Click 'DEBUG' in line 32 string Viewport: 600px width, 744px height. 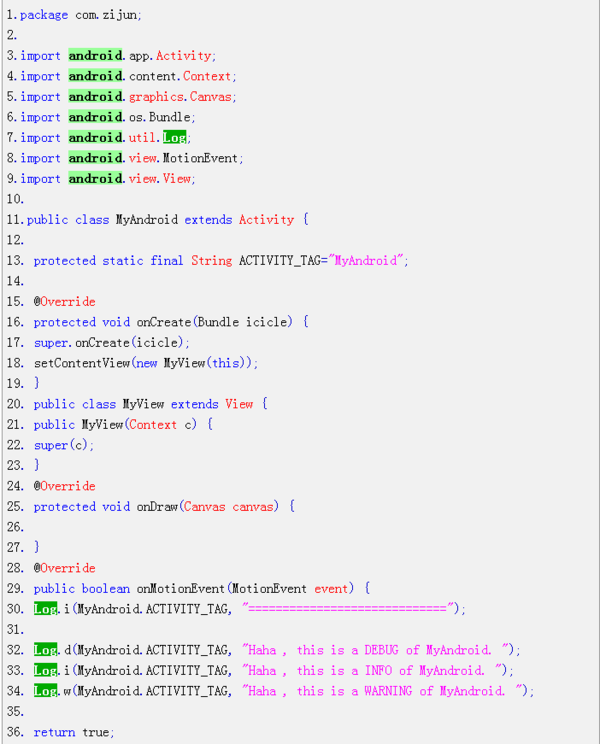point(381,650)
